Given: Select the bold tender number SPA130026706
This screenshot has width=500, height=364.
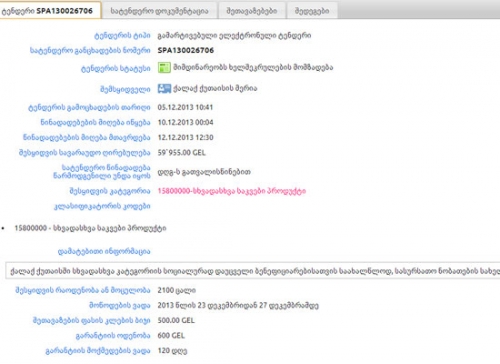Looking at the screenshot, I should point(186,50).
